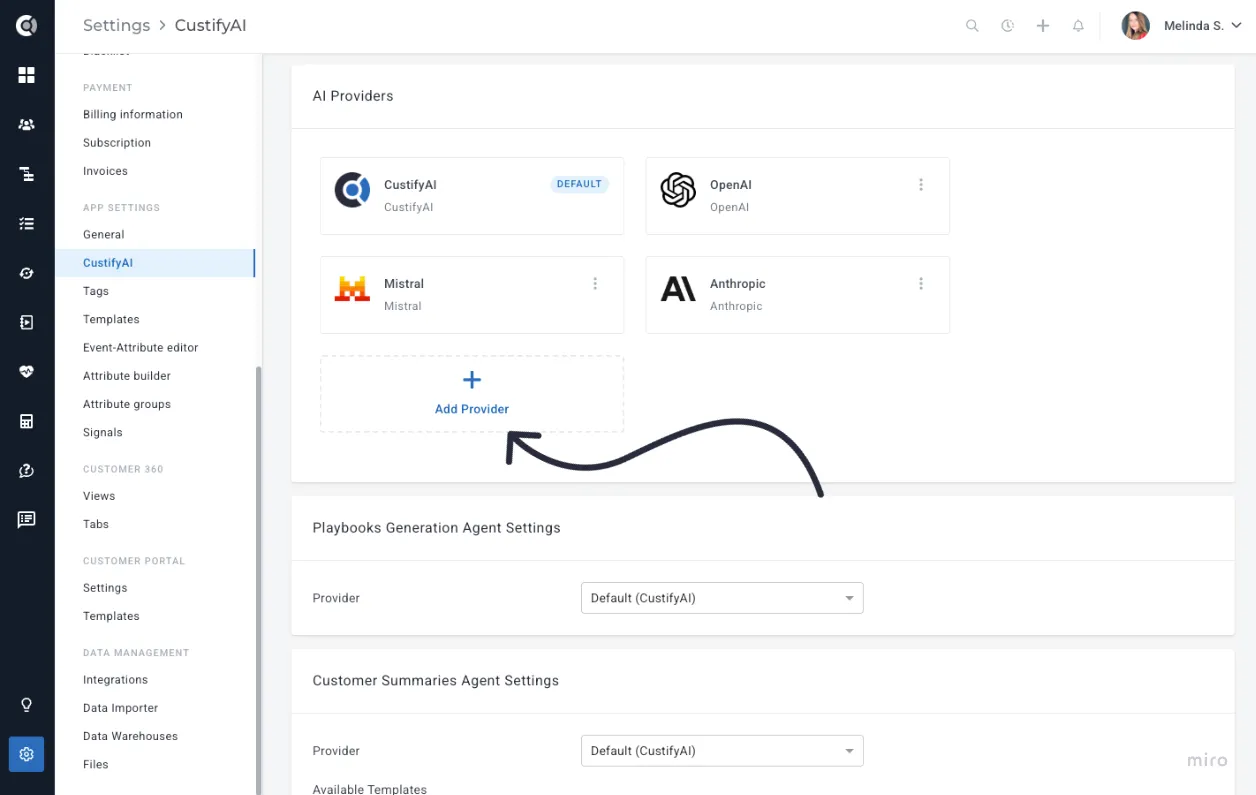Open Event-Attribute editor link

(141, 348)
